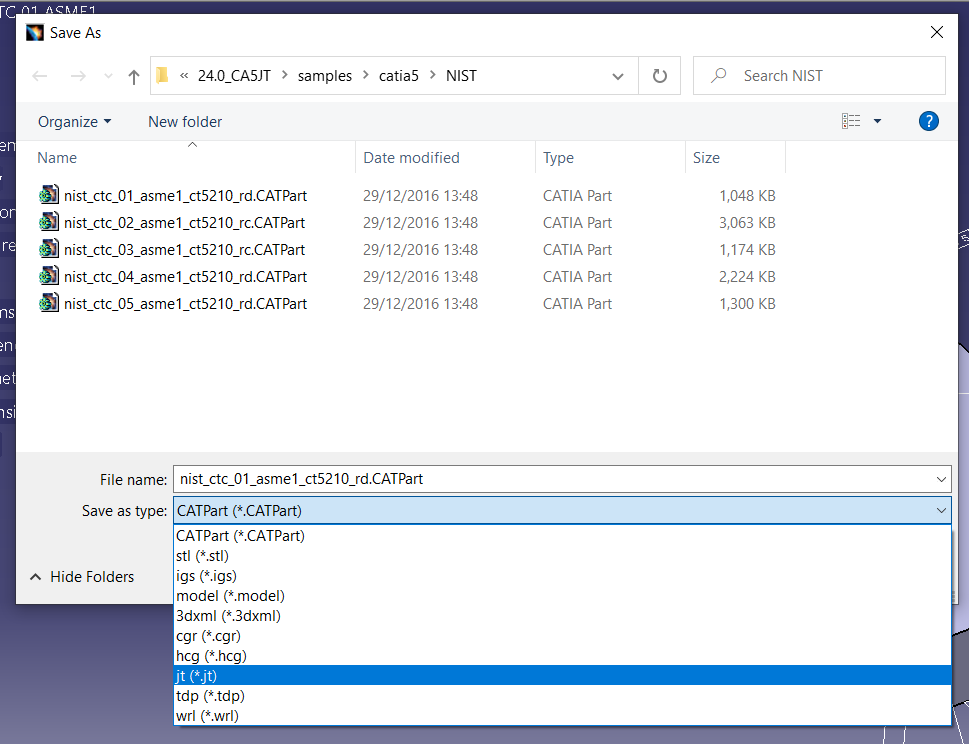Click the CATIA icon of nist_ctc_04 file
This screenshot has height=744, width=969.
[x=49, y=276]
